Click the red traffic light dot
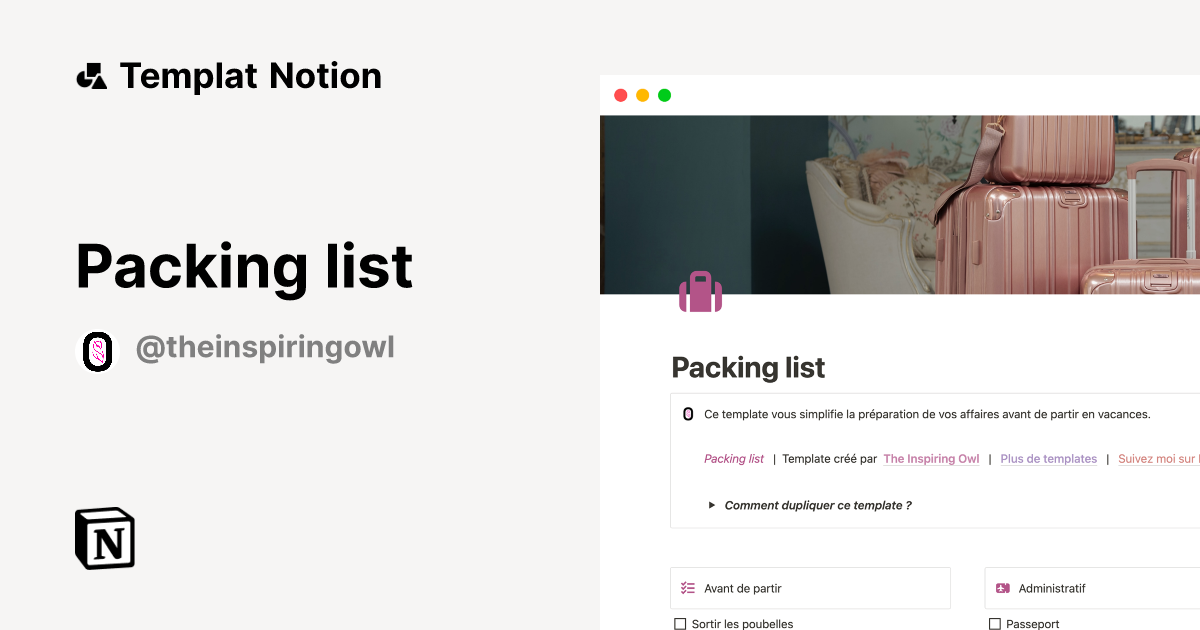 click(620, 94)
